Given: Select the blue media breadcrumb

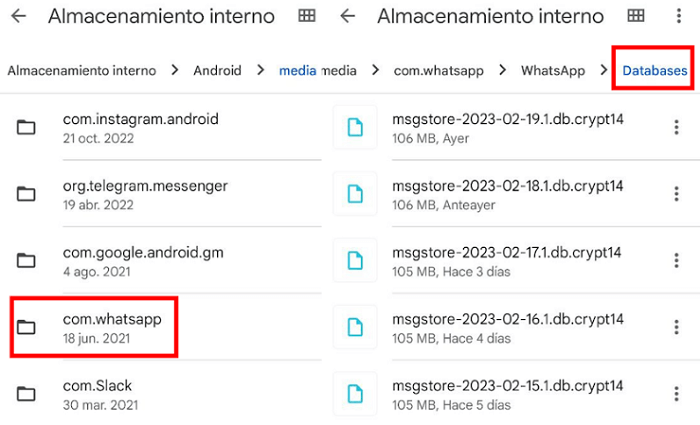Looking at the screenshot, I should coord(297,71).
